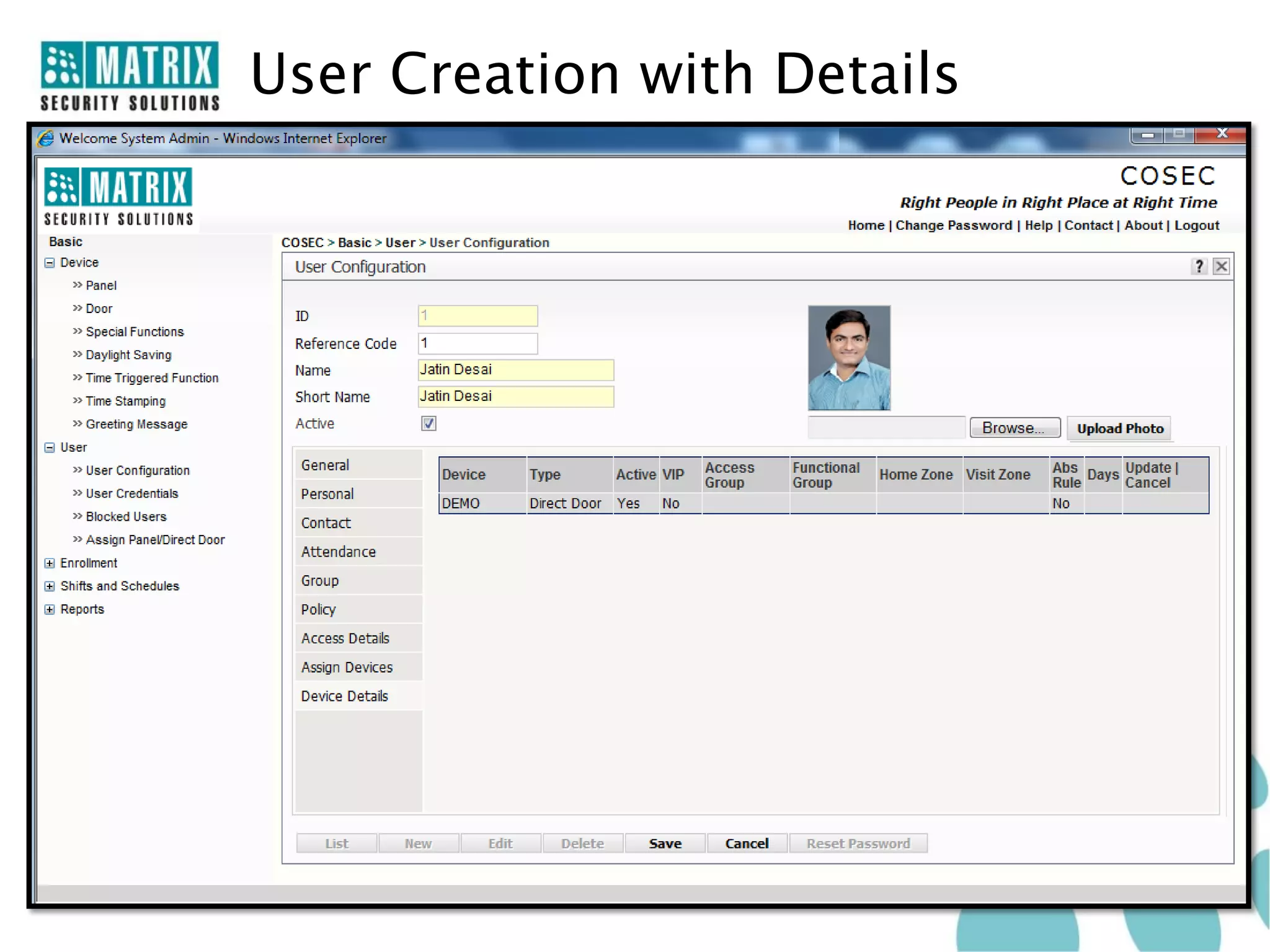Click the Direct Door type cell

569,503
